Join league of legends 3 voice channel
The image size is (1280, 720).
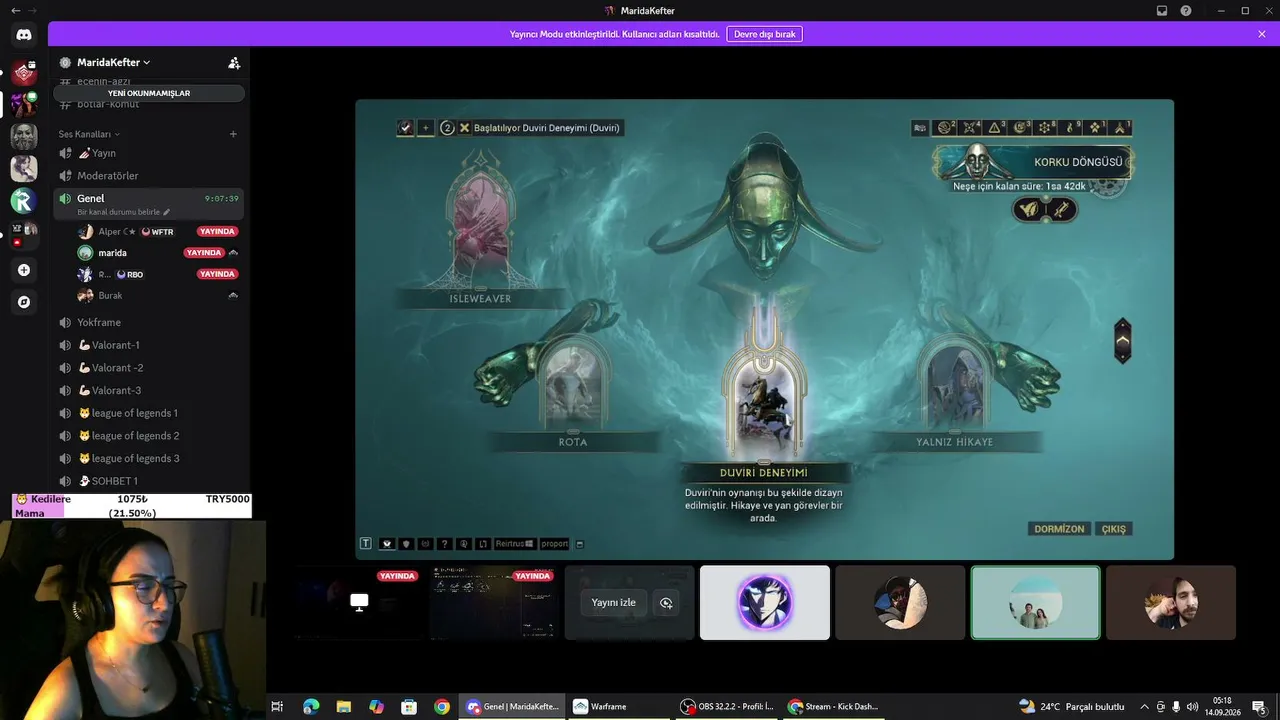click(x=148, y=458)
